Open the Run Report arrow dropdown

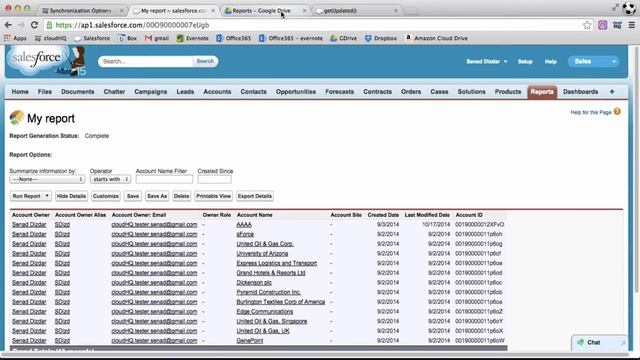(x=47, y=196)
